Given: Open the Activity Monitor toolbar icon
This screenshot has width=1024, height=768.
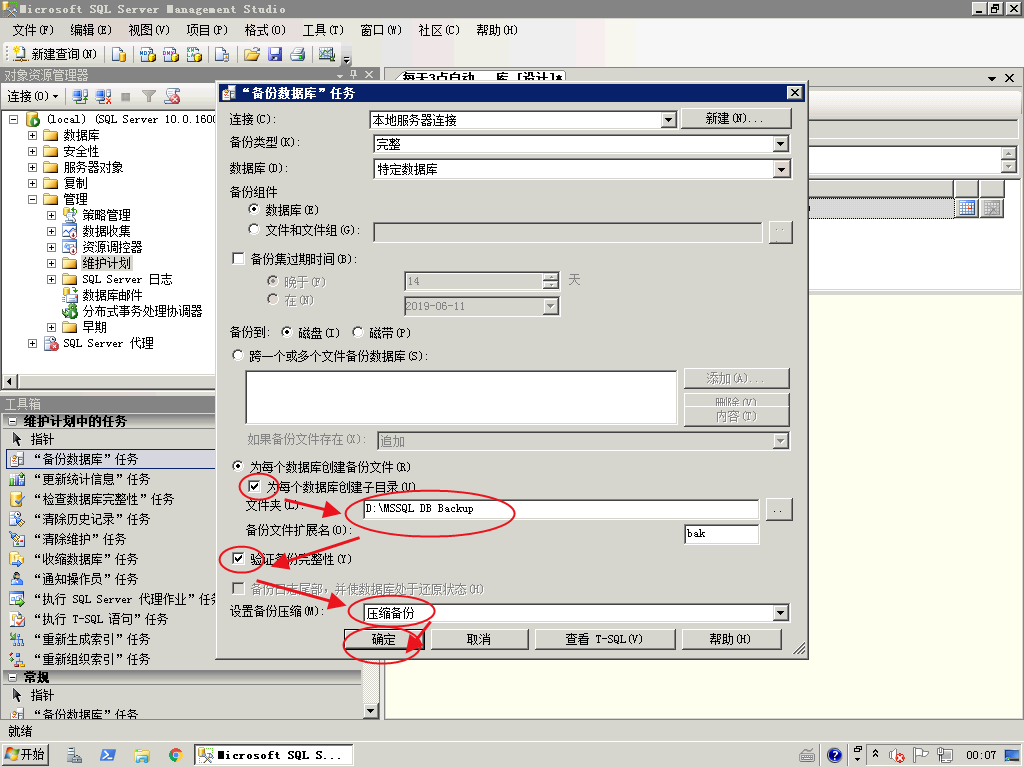Looking at the screenshot, I should tap(327, 54).
